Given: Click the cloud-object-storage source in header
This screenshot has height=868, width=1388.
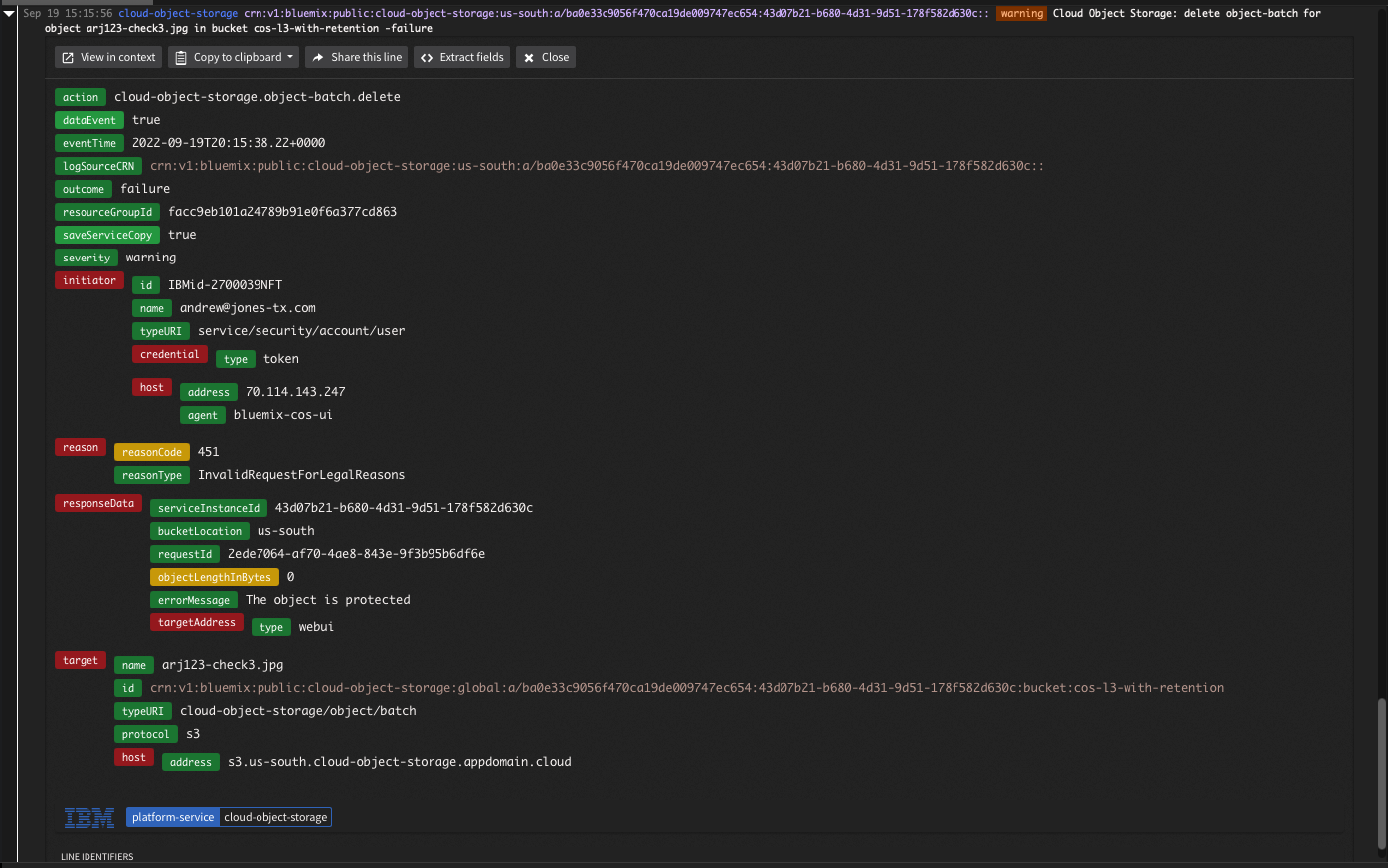Looking at the screenshot, I should [178, 13].
